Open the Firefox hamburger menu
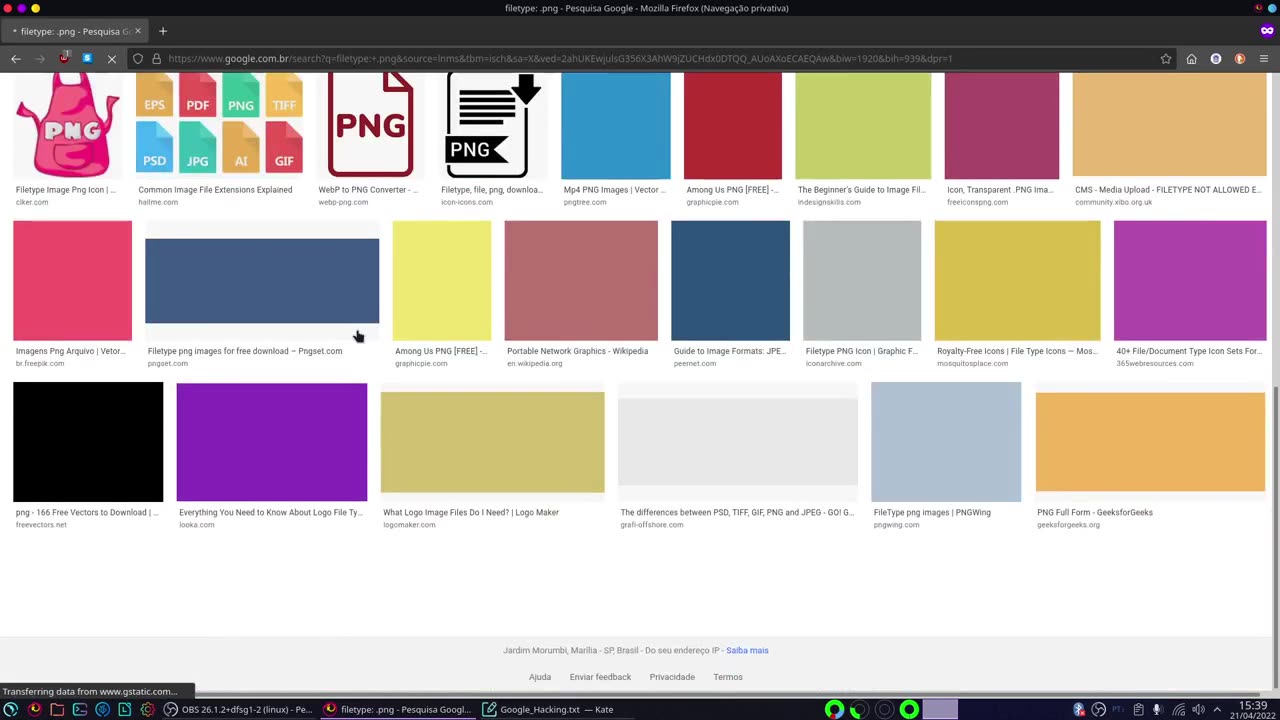The width and height of the screenshot is (1280, 720). click(1264, 59)
